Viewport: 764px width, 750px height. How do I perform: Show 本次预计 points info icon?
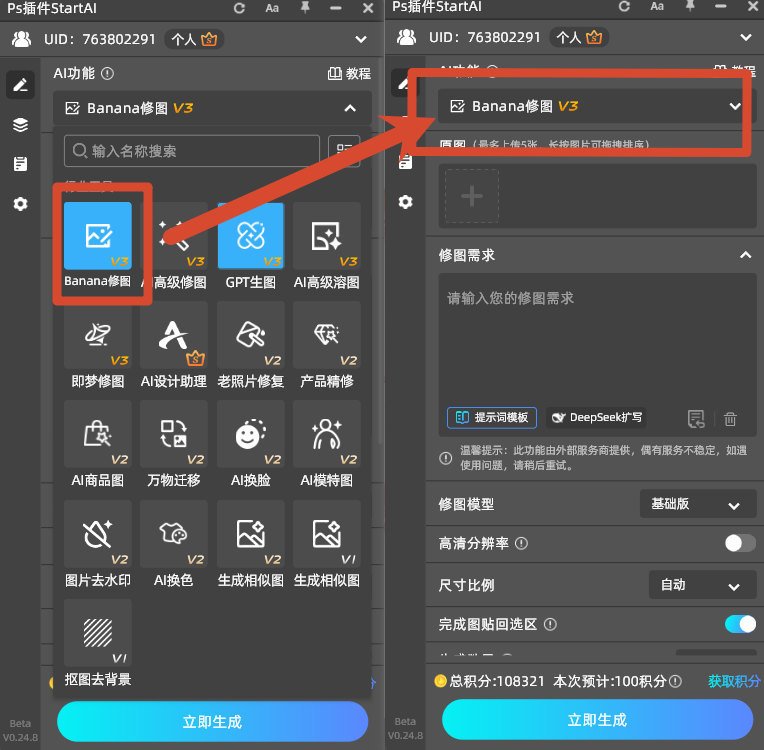[675, 681]
